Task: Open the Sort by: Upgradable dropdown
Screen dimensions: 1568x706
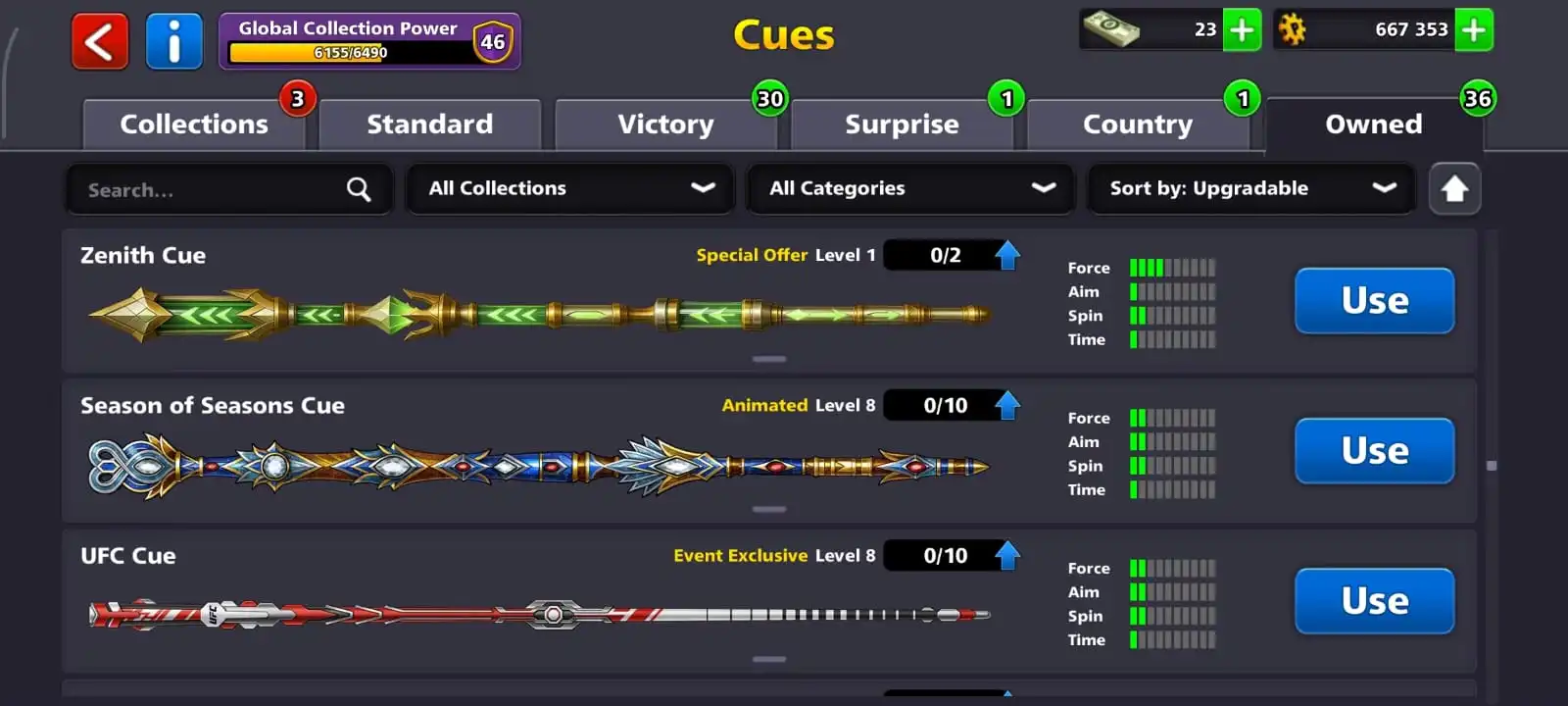Action: tap(1251, 188)
